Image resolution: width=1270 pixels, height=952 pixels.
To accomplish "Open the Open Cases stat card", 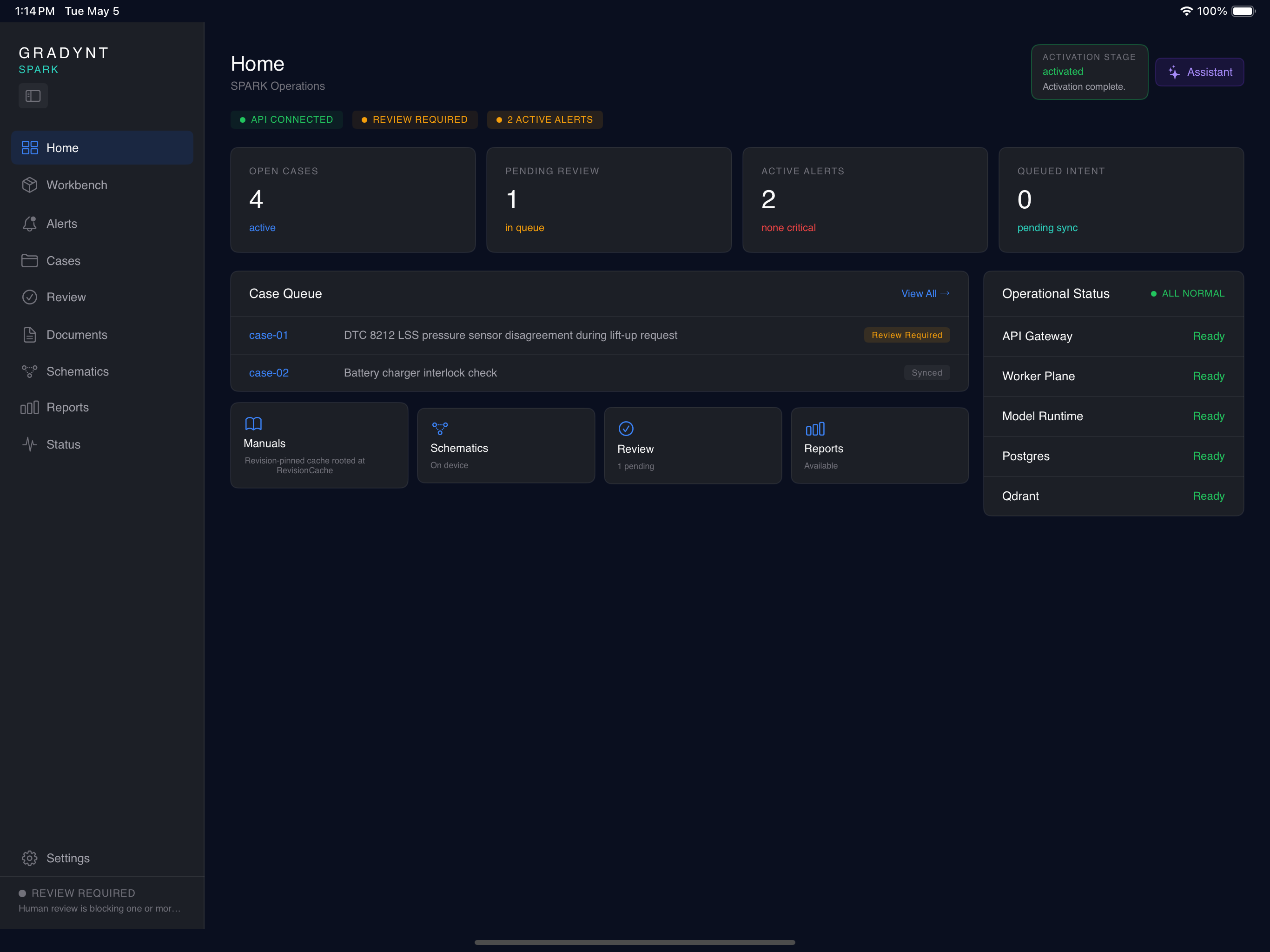I will coord(352,200).
